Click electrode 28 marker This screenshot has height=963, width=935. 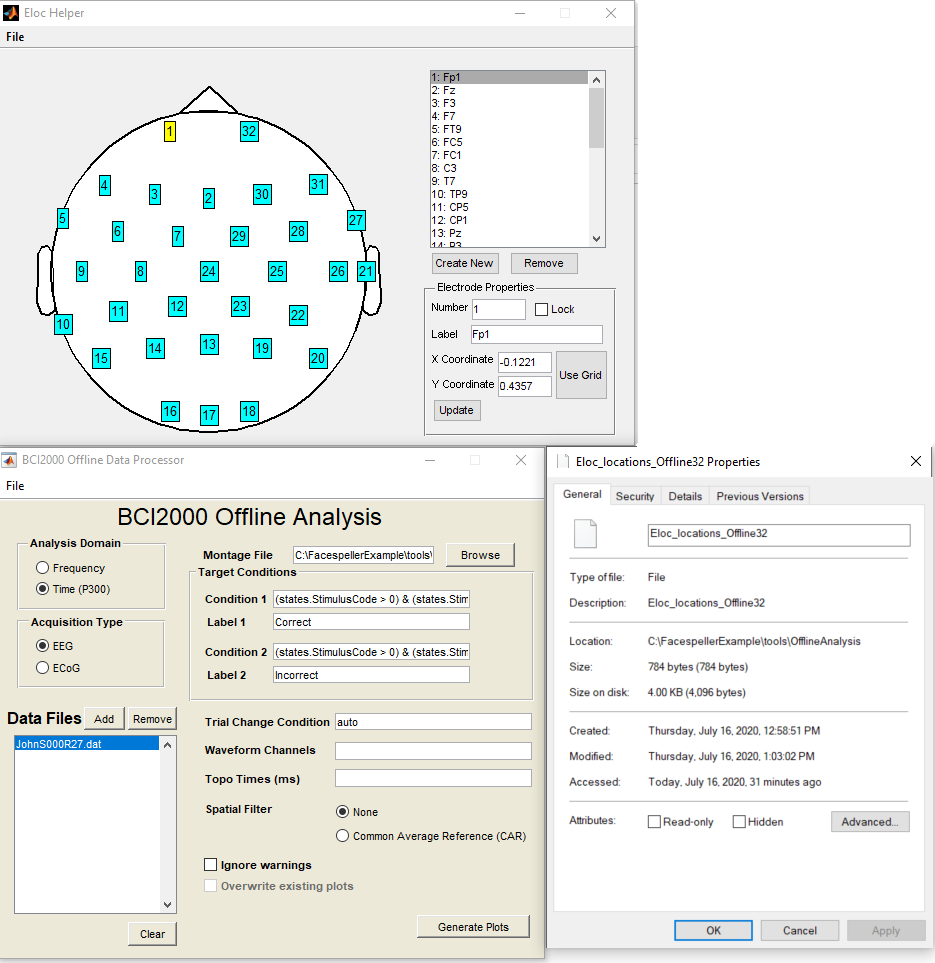298,232
